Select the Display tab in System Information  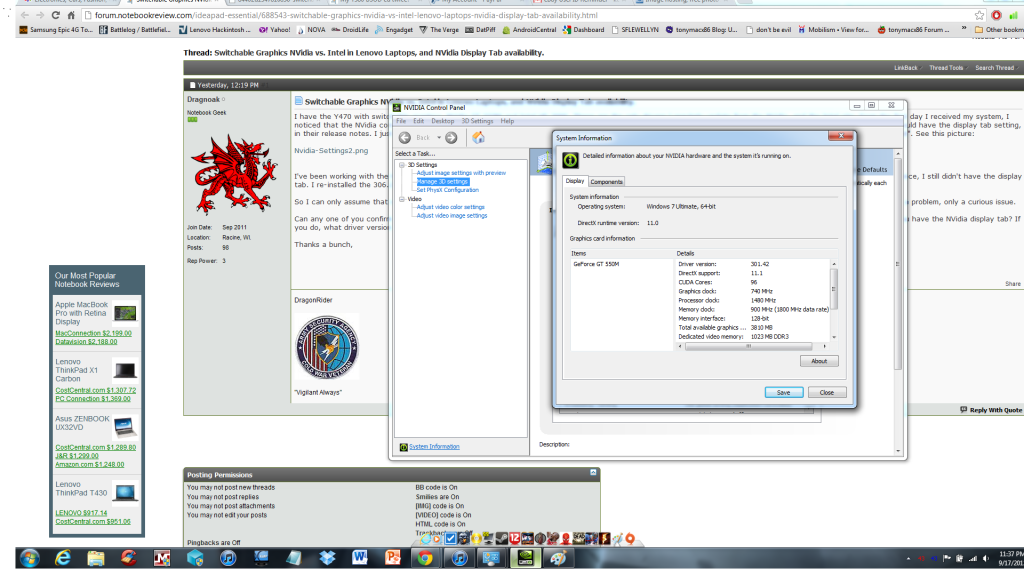point(575,181)
